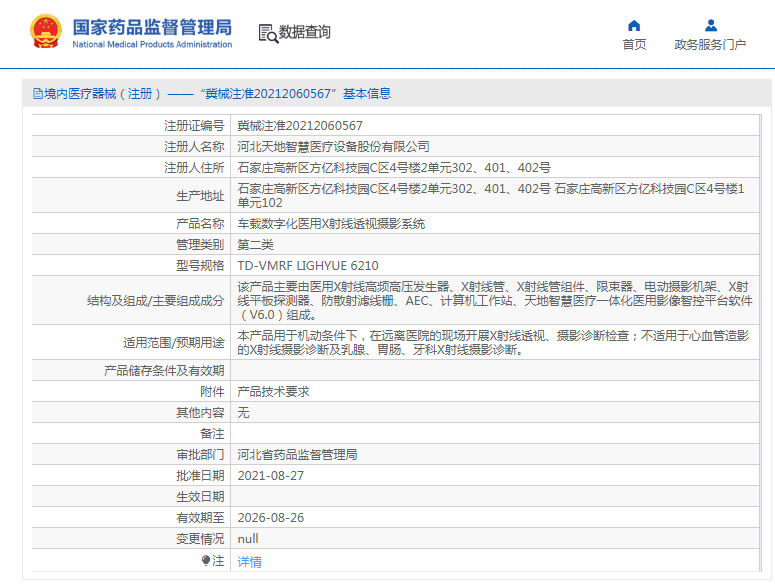This screenshot has height=585, width=775.
Task: Click the document icon before 境内医疗器械
Action: (38, 93)
